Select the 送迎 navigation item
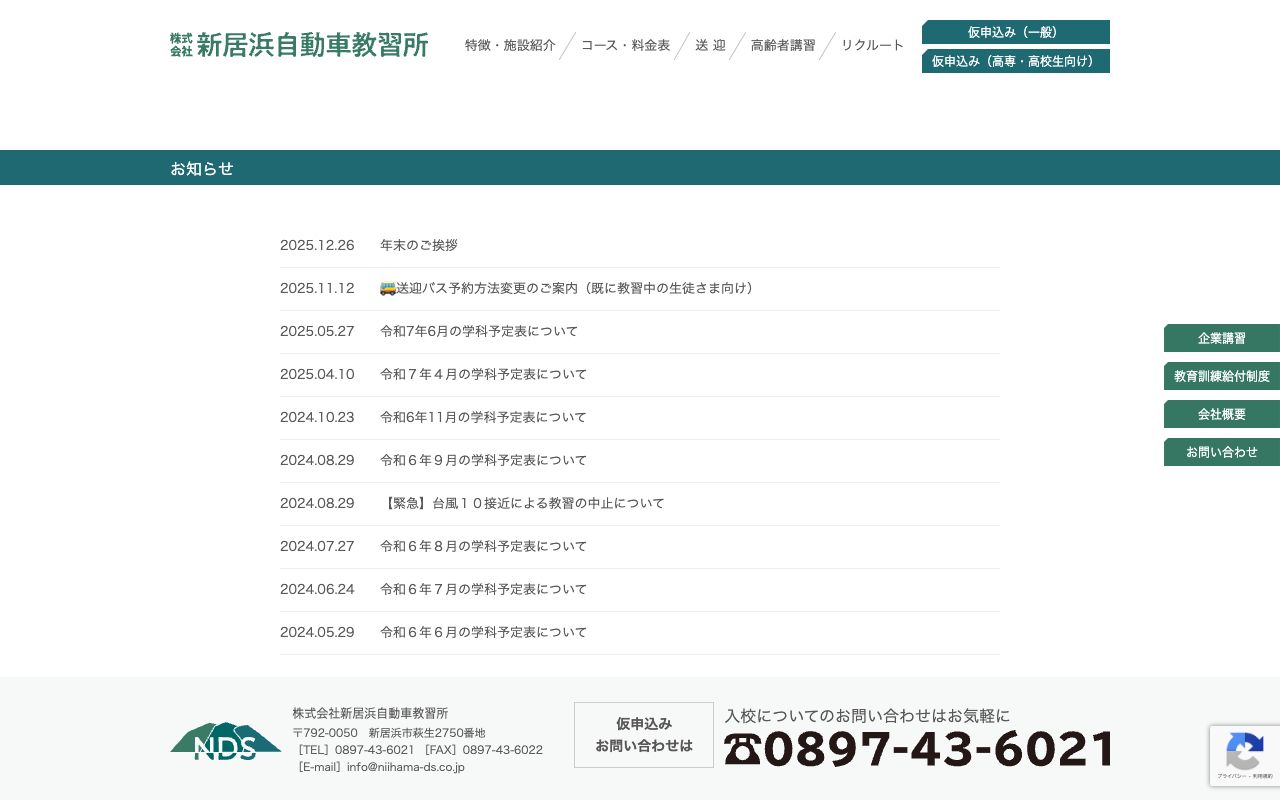 pos(710,45)
